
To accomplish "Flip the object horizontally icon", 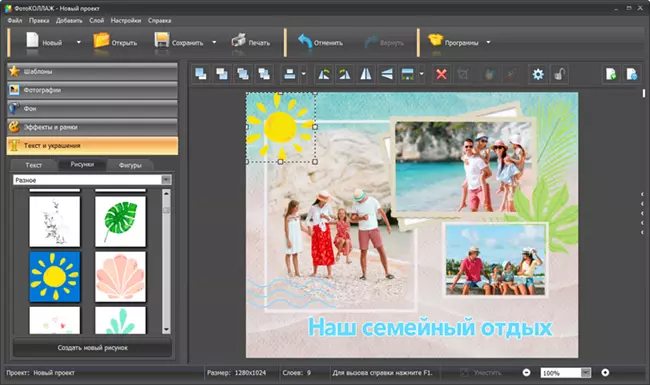I will pos(366,74).
